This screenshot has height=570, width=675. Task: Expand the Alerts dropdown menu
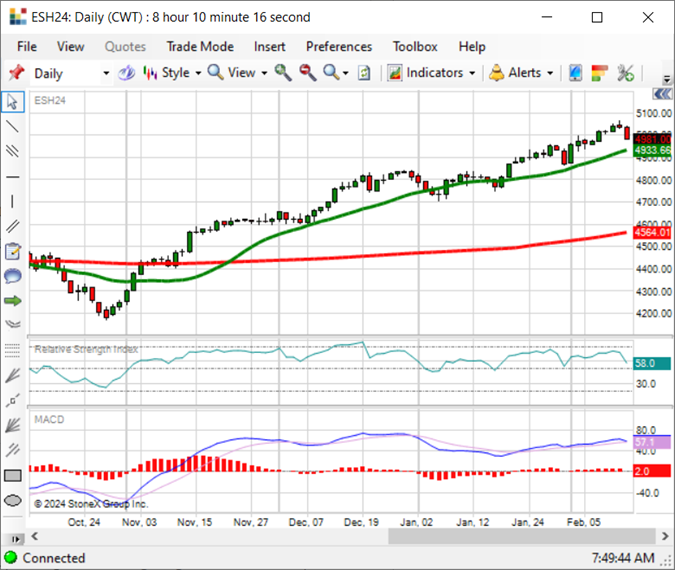[x=521, y=73]
